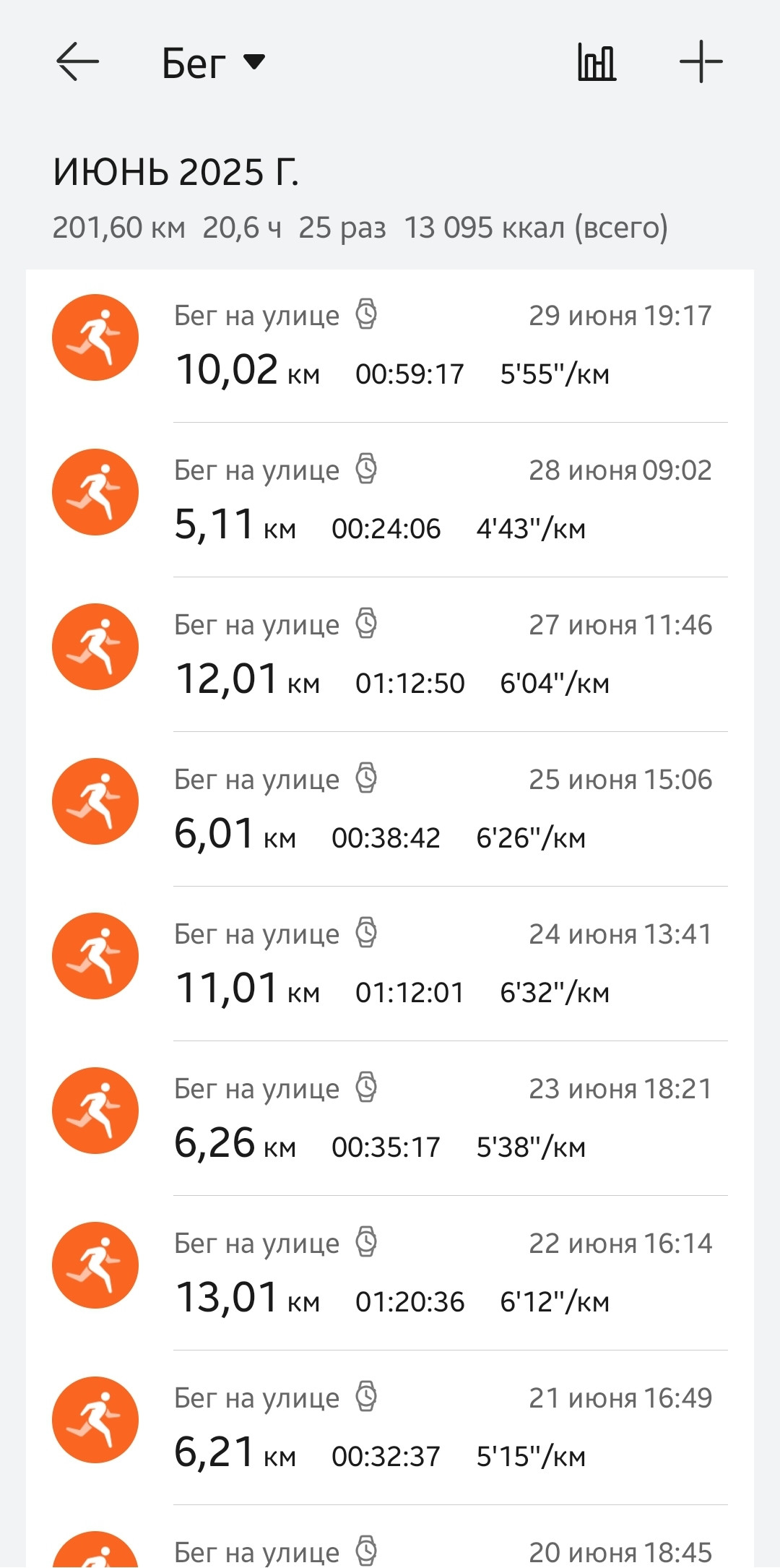Open the 6,21 км run from 21 июня
The image size is (780, 1568).
coord(390,1428)
